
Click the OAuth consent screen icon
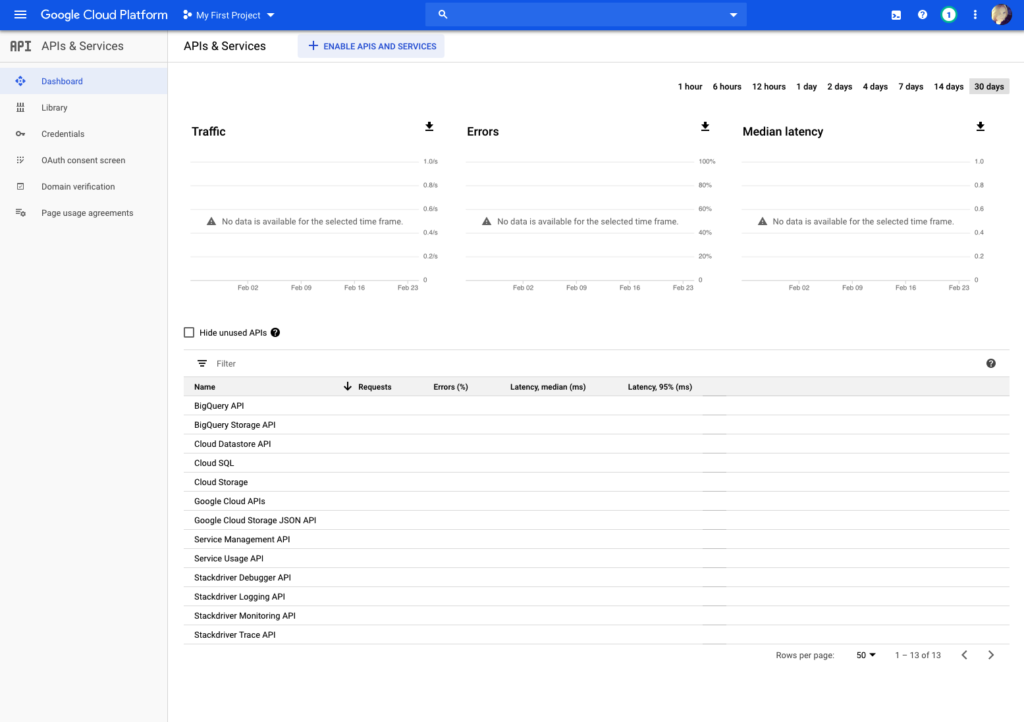(x=20, y=160)
